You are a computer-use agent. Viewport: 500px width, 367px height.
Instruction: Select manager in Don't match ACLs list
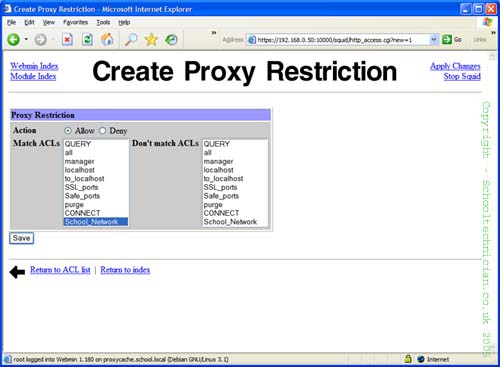(x=235, y=161)
